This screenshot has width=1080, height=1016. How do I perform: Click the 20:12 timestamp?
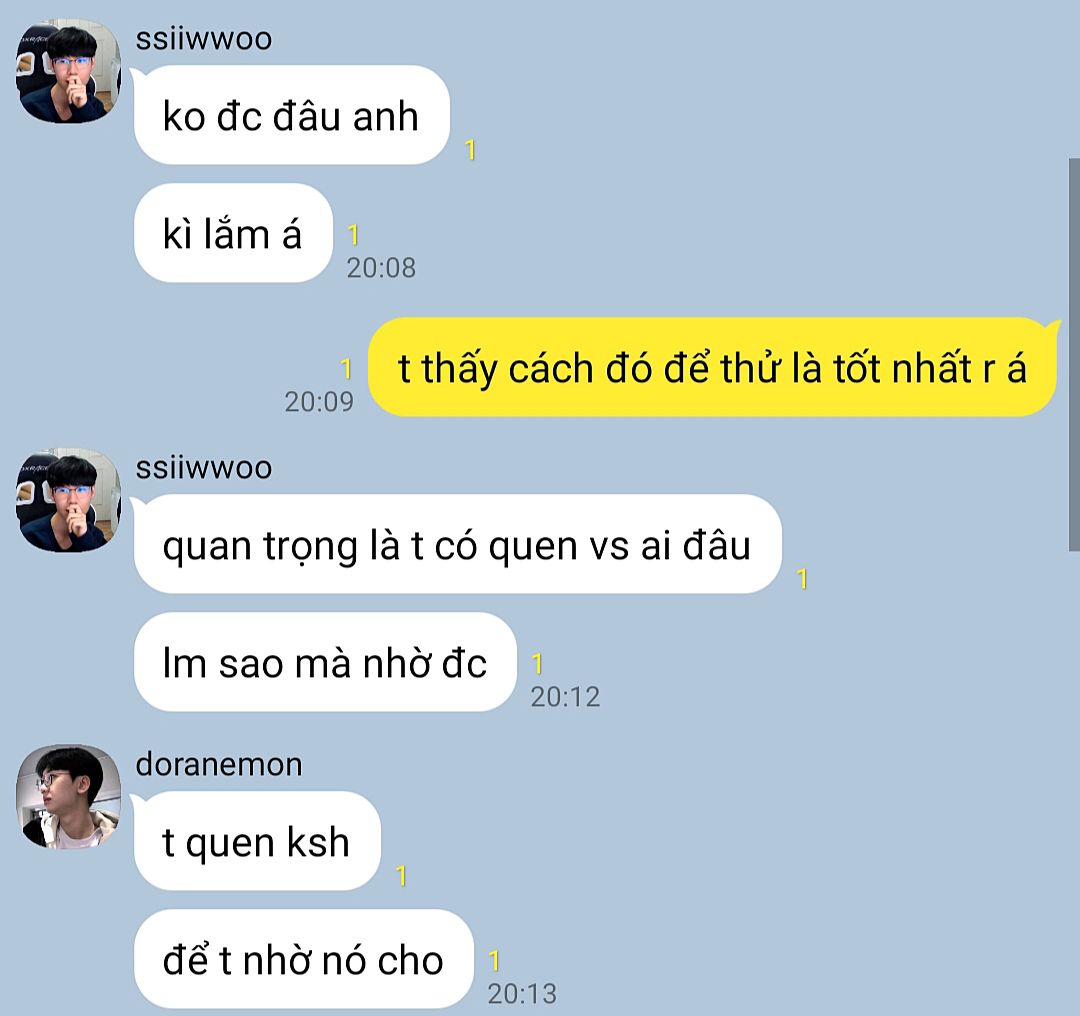[x=565, y=697]
